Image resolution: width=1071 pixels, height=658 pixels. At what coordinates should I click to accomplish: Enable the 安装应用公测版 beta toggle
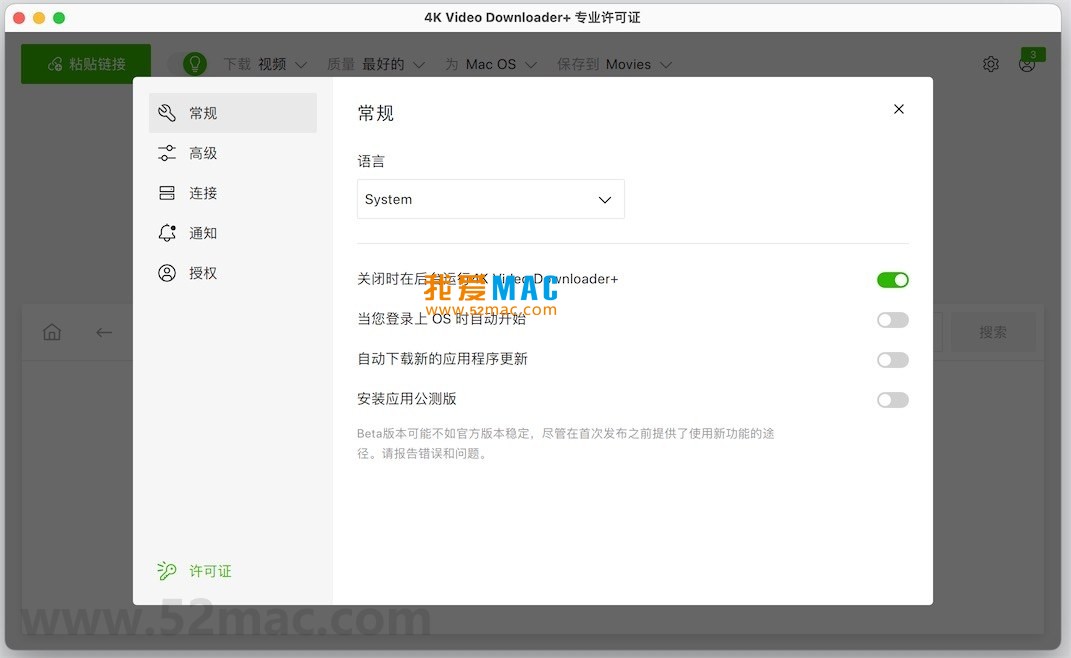tap(892, 400)
